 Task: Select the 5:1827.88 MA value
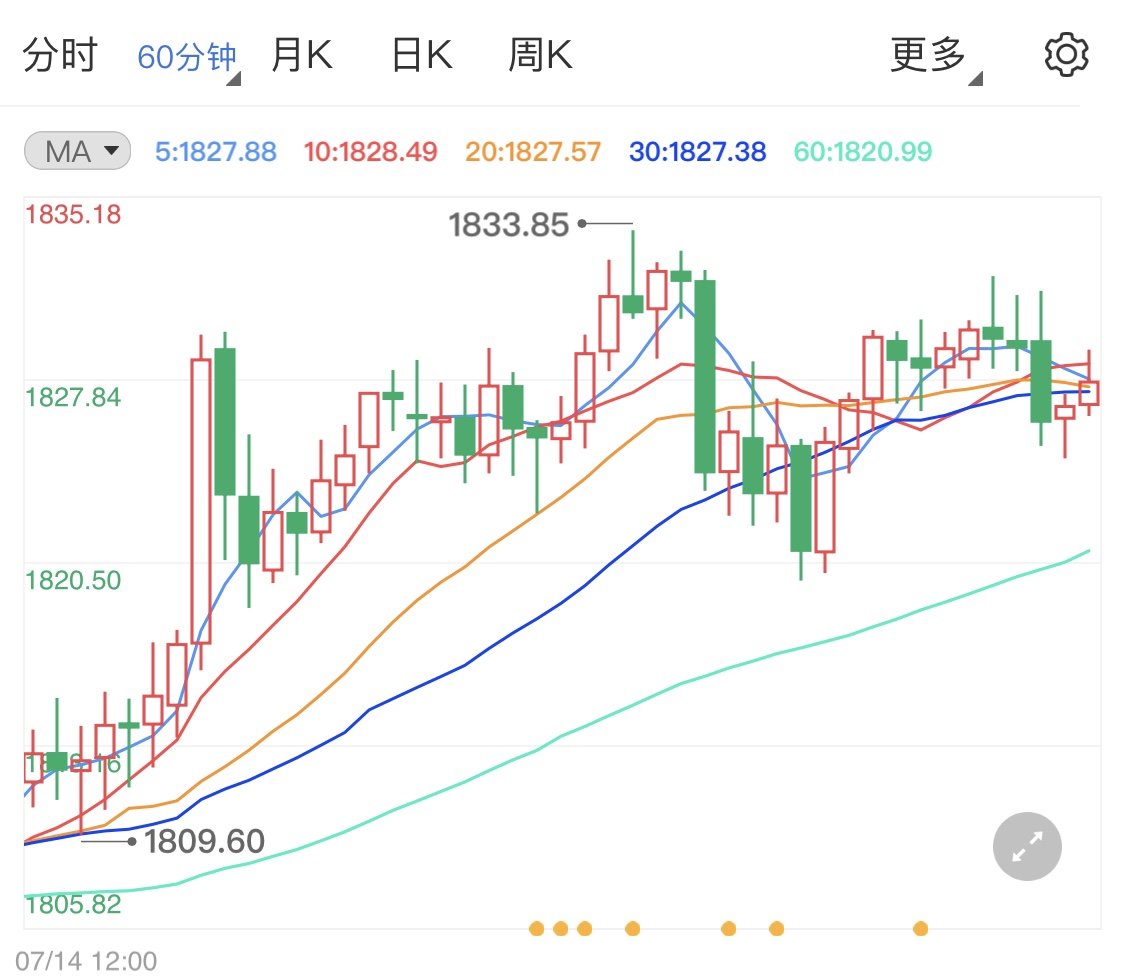point(216,151)
